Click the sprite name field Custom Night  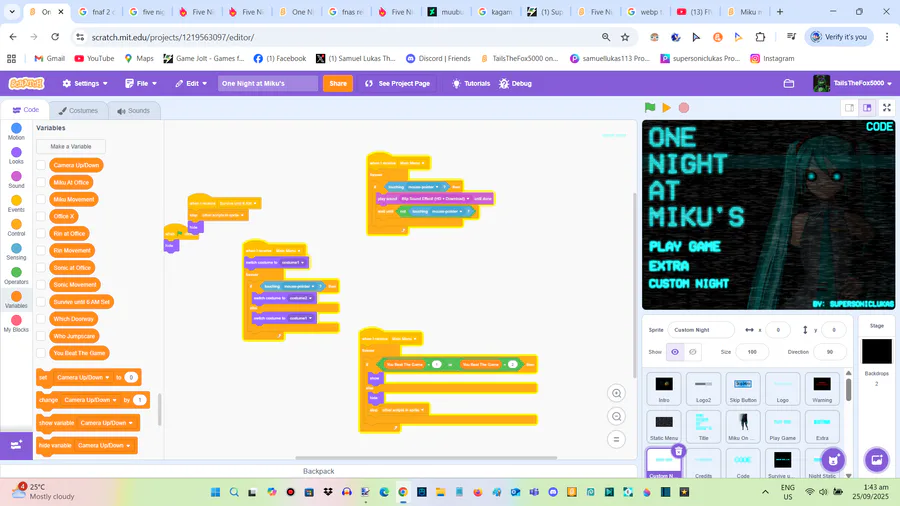click(701, 330)
